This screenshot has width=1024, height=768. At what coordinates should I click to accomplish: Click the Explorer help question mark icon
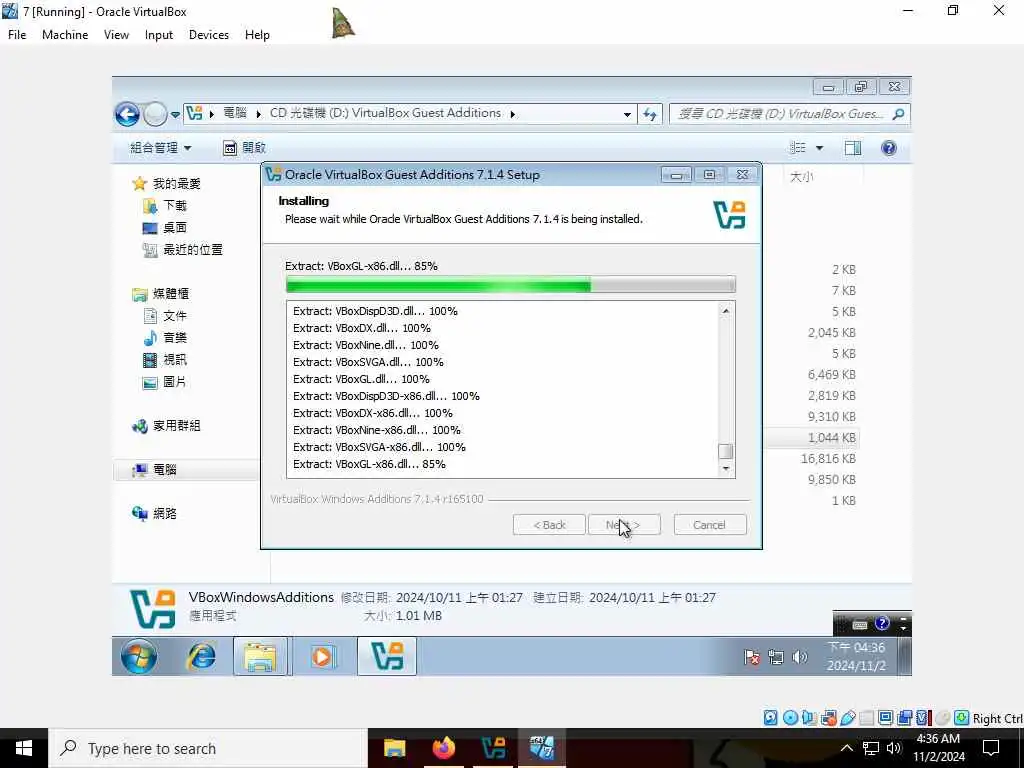tap(889, 148)
